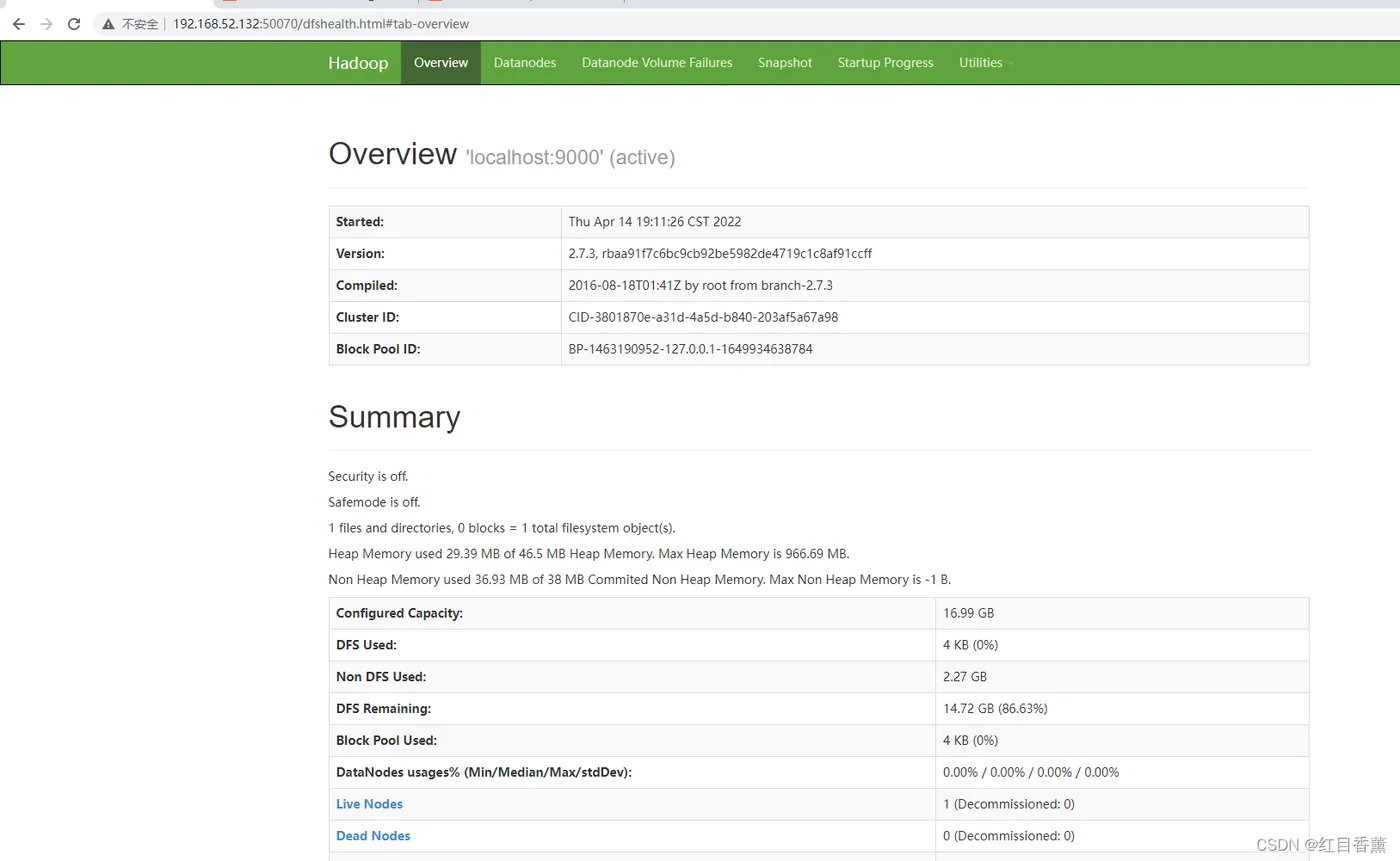Switch to the Snapshot tab
Screen dimensions: 1400x861
(x=785, y=63)
